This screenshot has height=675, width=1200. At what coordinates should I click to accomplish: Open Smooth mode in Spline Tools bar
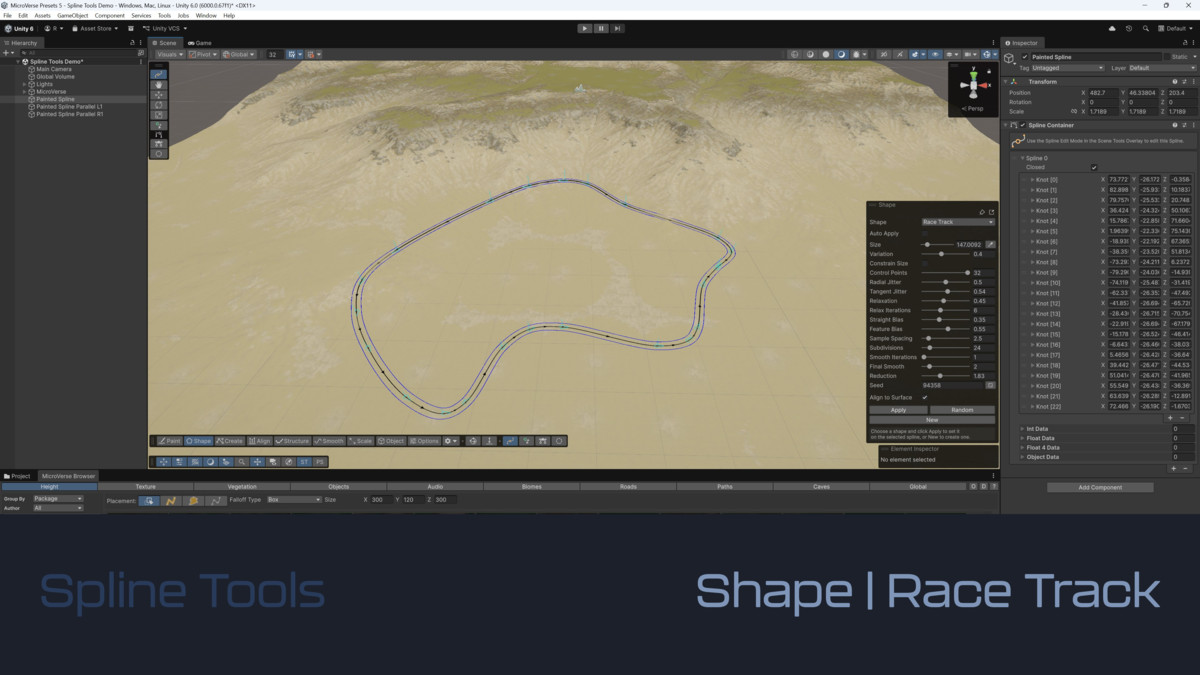coord(329,441)
